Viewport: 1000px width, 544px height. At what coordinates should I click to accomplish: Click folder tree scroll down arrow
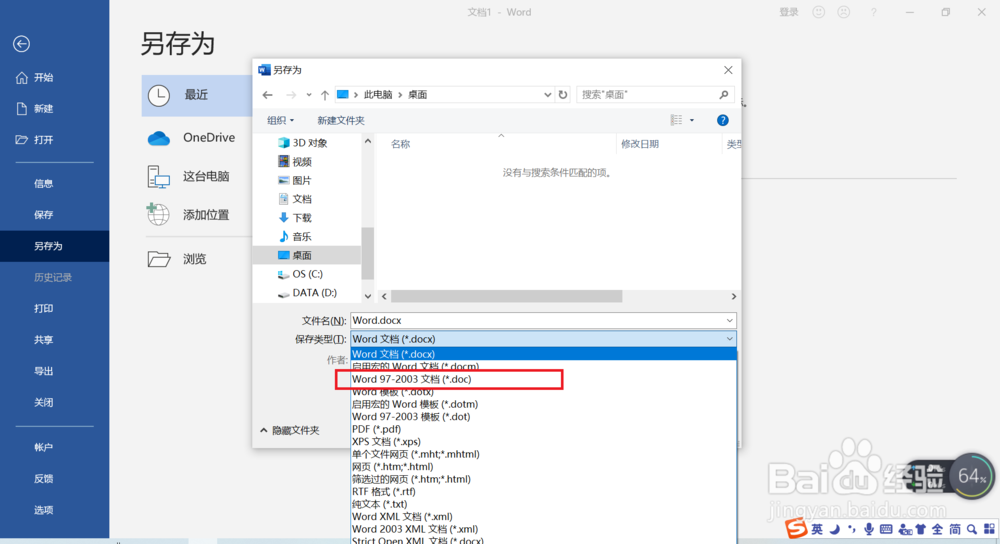click(x=368, y=297)
